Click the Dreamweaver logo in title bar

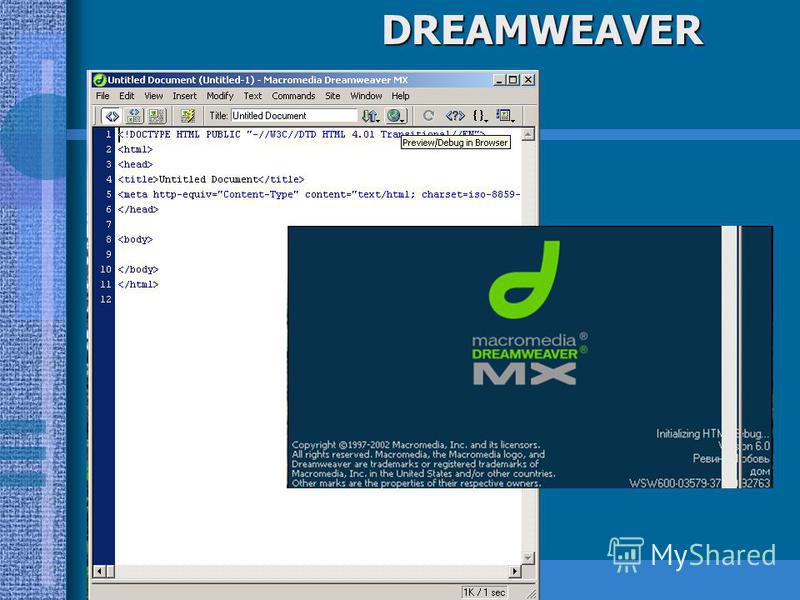tap(99, 80)
